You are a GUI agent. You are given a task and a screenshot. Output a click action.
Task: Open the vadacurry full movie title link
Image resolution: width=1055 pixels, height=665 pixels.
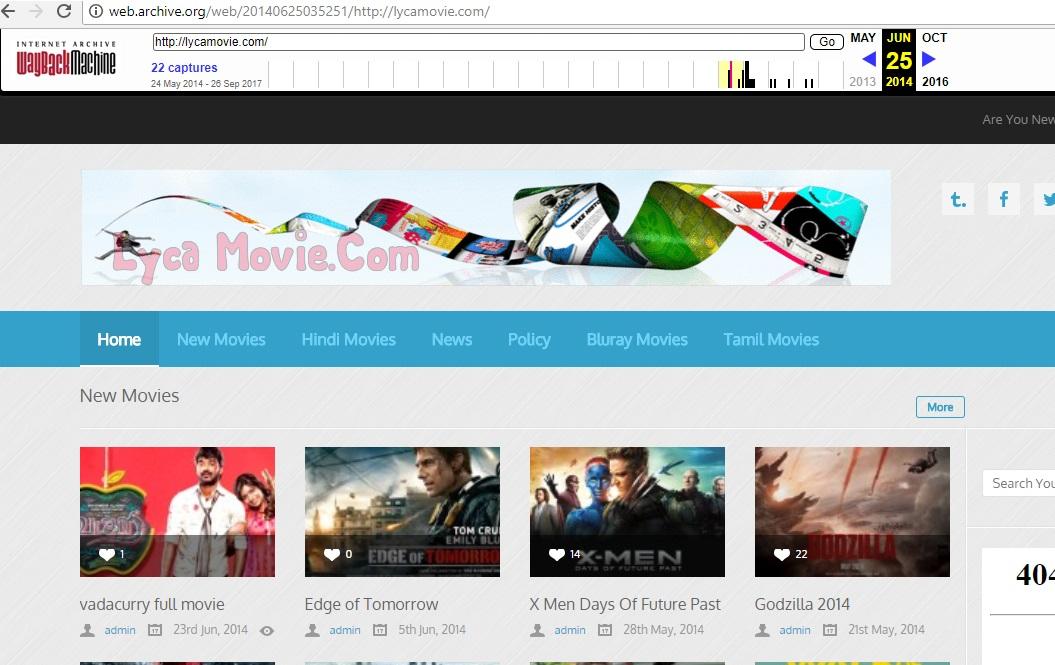[152, 604]
